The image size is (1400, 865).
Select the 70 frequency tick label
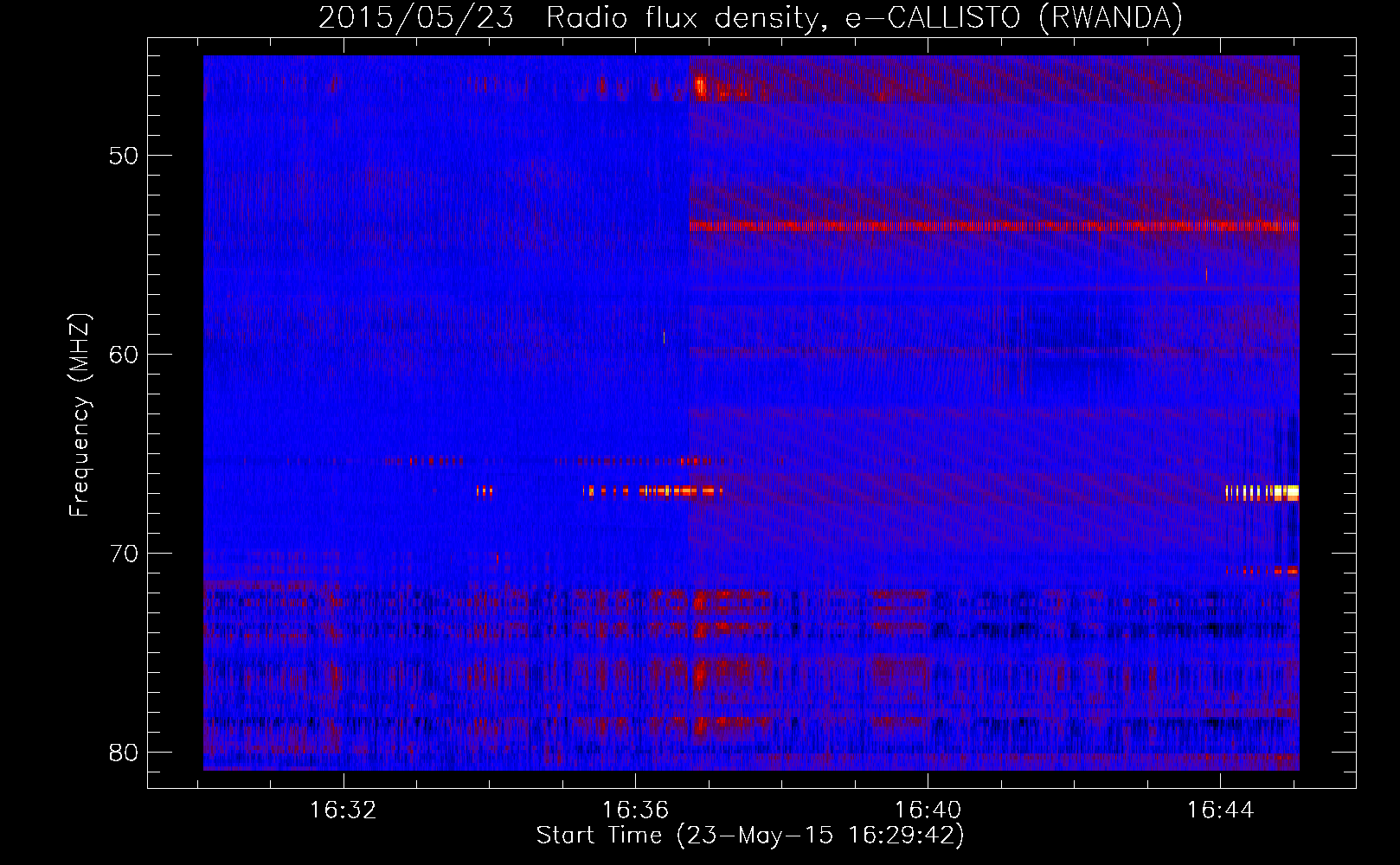click(x=124, y=553)
